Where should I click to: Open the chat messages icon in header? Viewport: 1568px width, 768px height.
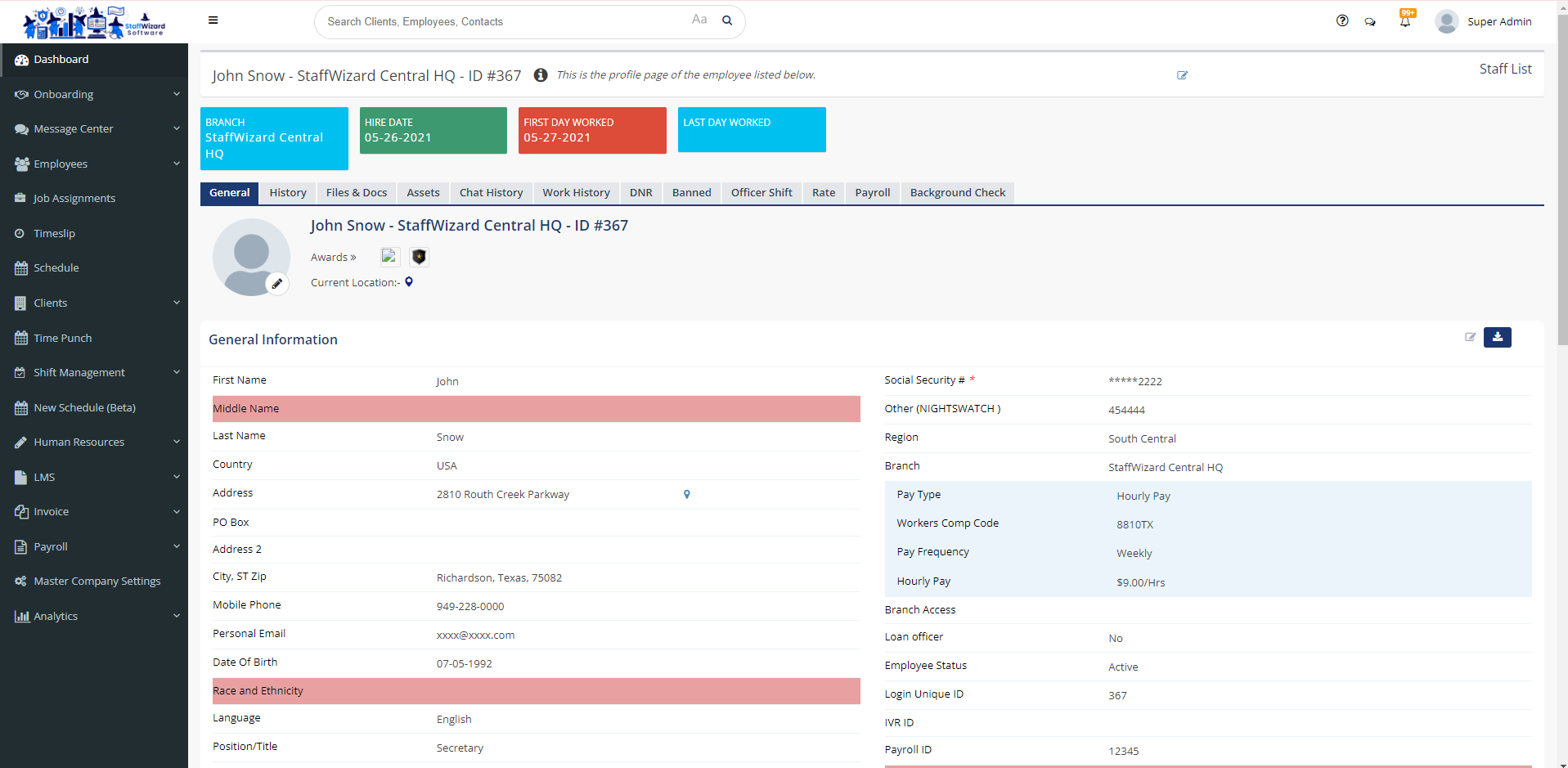coord(1370,22)
